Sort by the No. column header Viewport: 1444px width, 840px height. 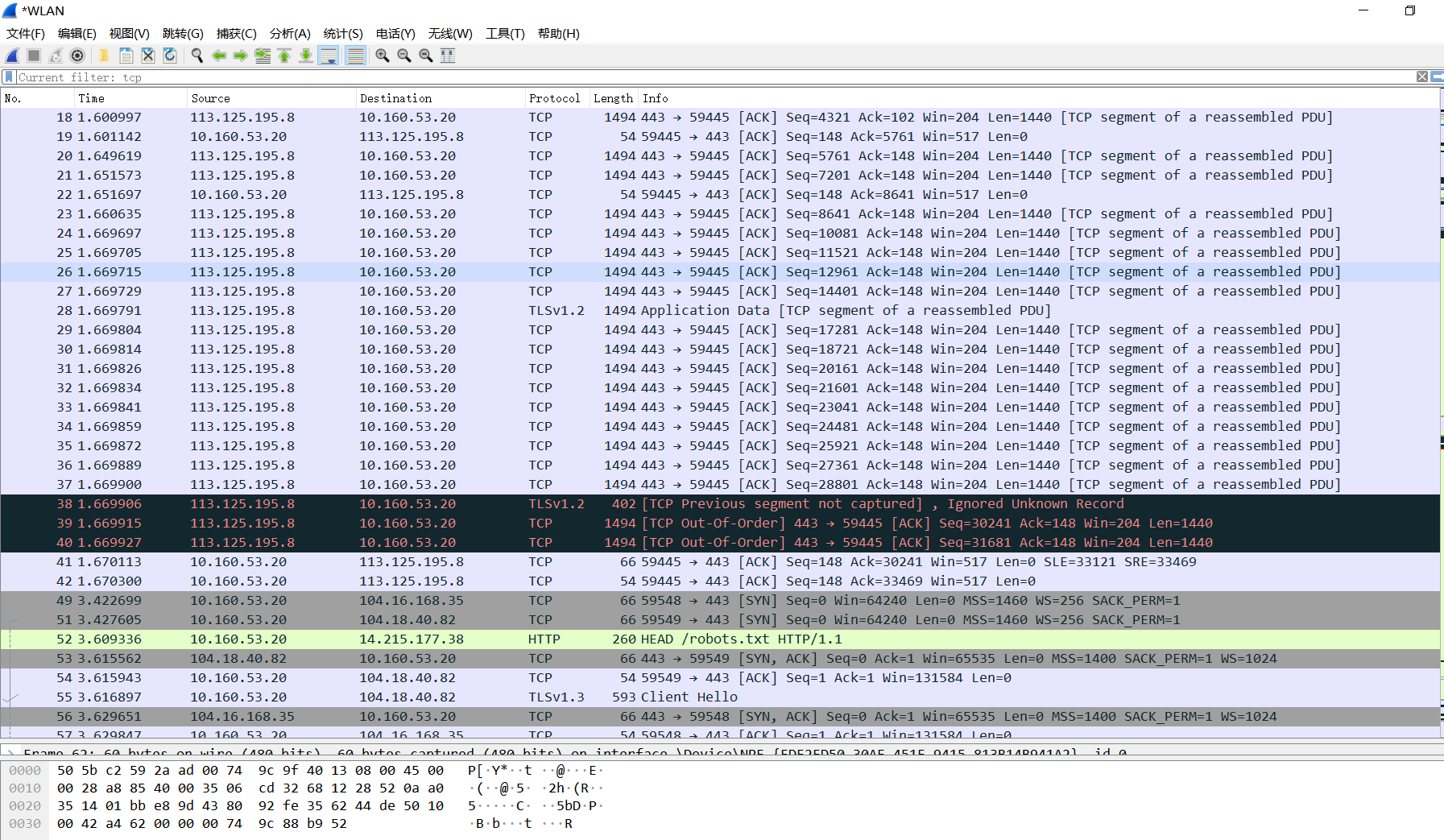click(x=37, y=98)
